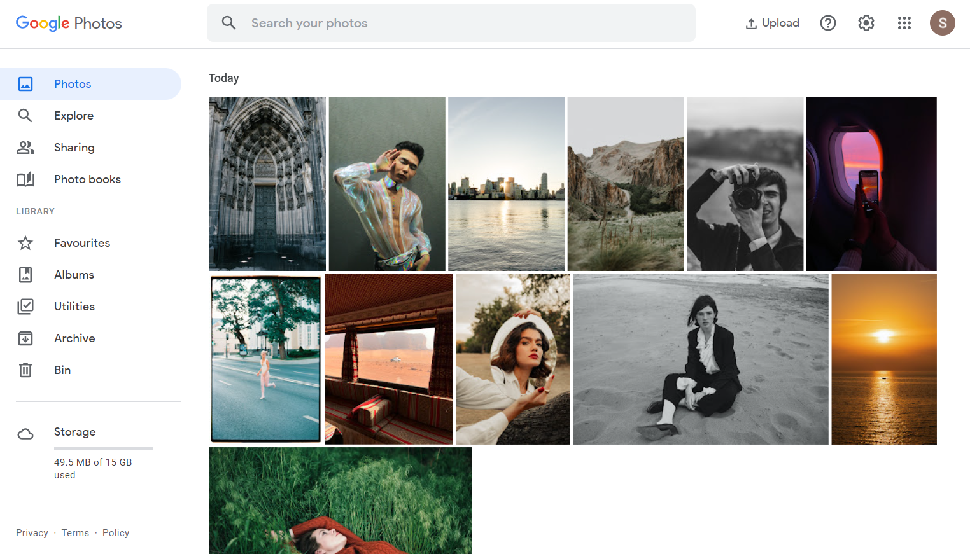The image size is (970, 554).
Task: Open the person running on street photo
Action: (x=266, y=359)
